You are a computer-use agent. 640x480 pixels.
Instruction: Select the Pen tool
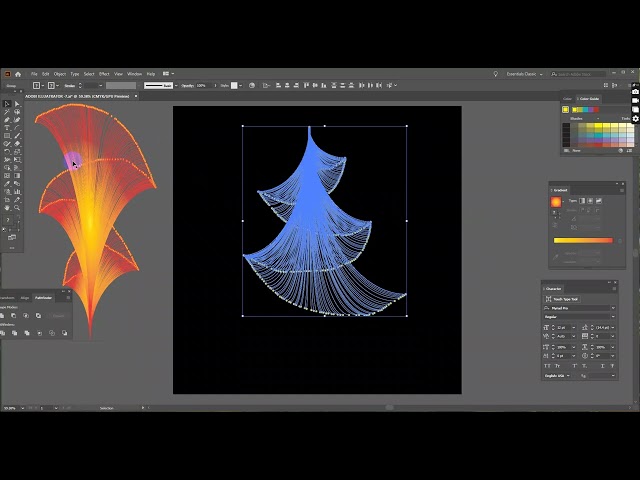point(7,120)
